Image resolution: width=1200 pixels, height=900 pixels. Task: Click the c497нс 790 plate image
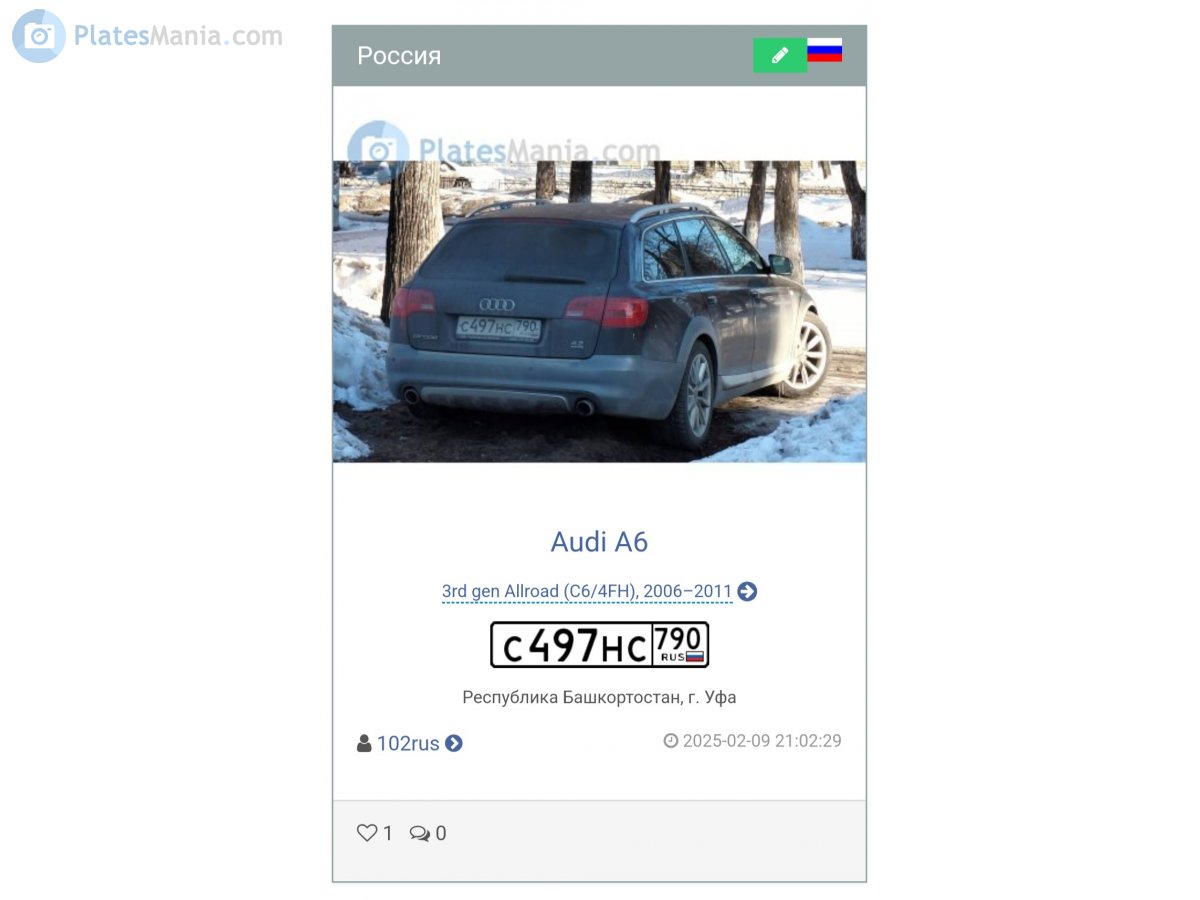pyautogui.click(x=599, y=645)
